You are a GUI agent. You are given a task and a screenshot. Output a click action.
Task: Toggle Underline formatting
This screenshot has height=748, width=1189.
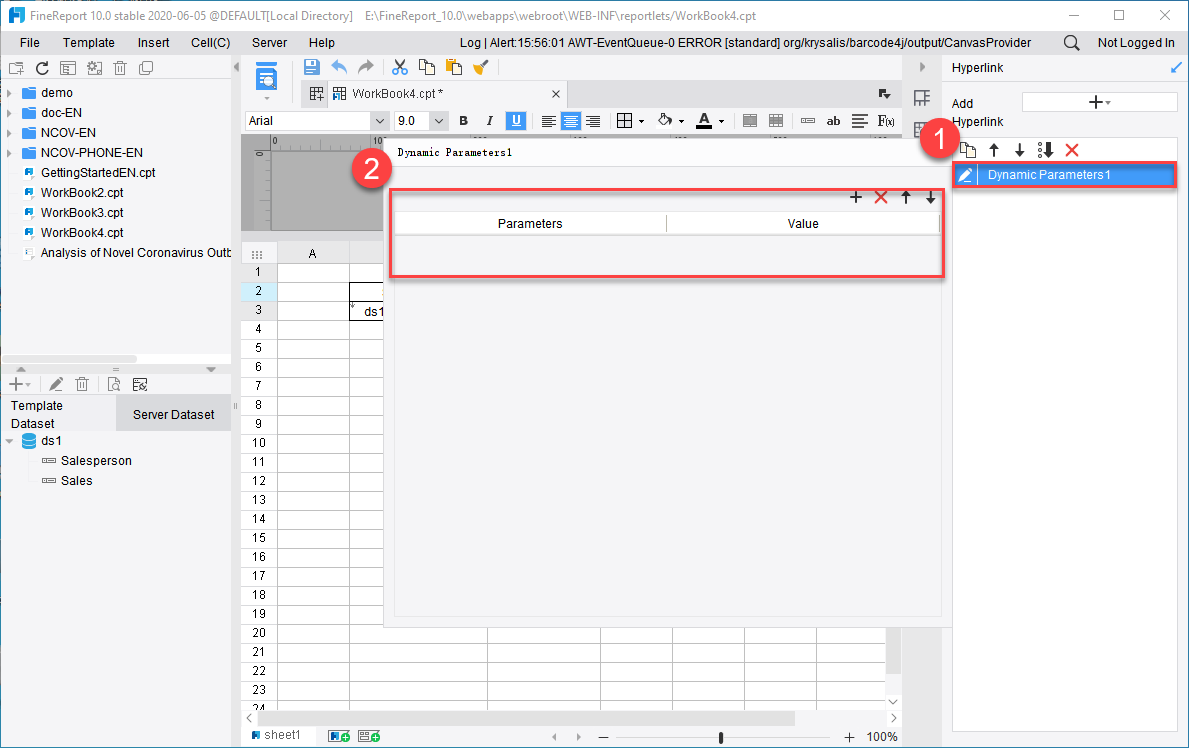point(516,121)
